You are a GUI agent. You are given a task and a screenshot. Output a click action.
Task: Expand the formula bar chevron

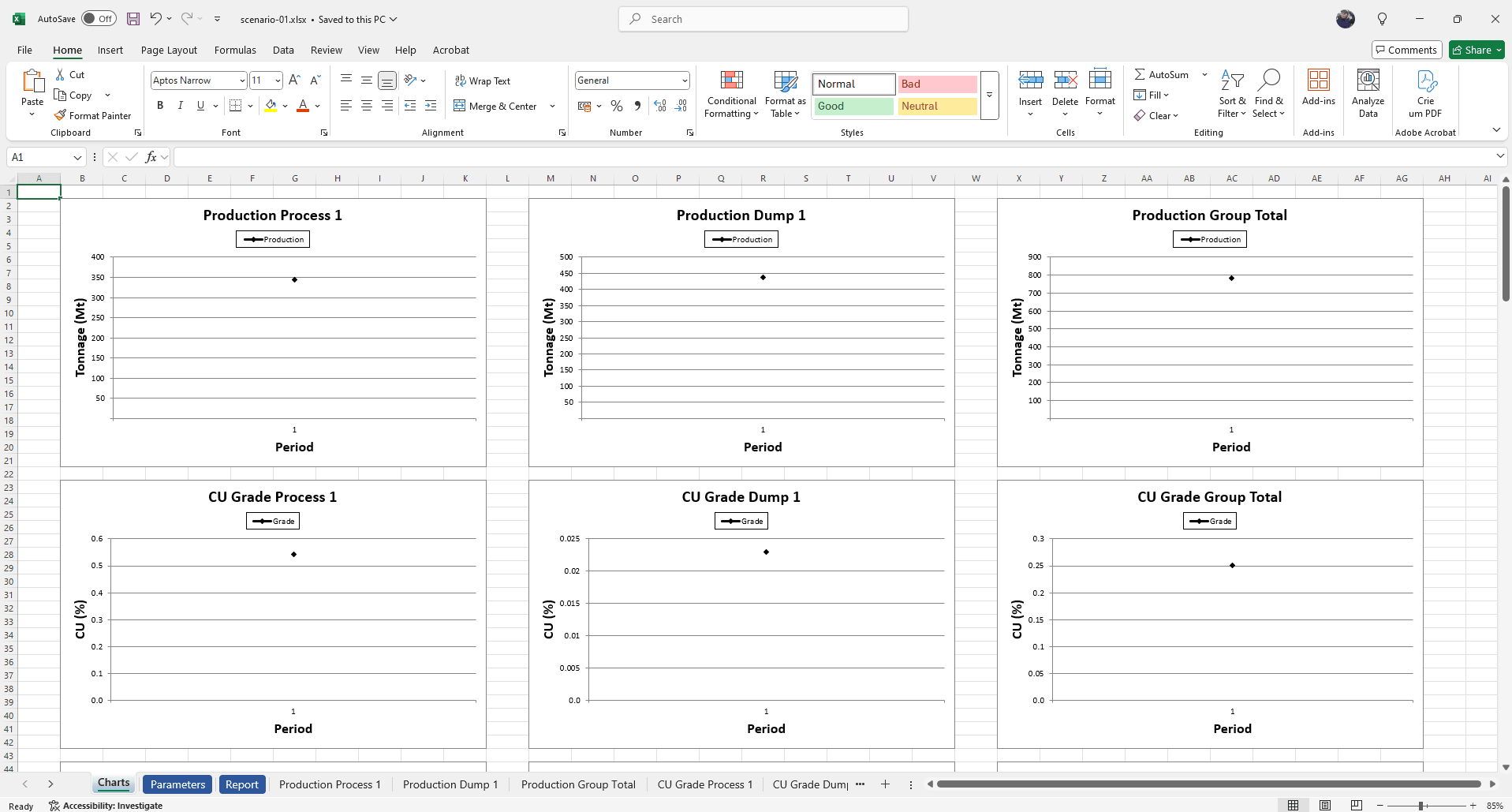point(1499,156)
